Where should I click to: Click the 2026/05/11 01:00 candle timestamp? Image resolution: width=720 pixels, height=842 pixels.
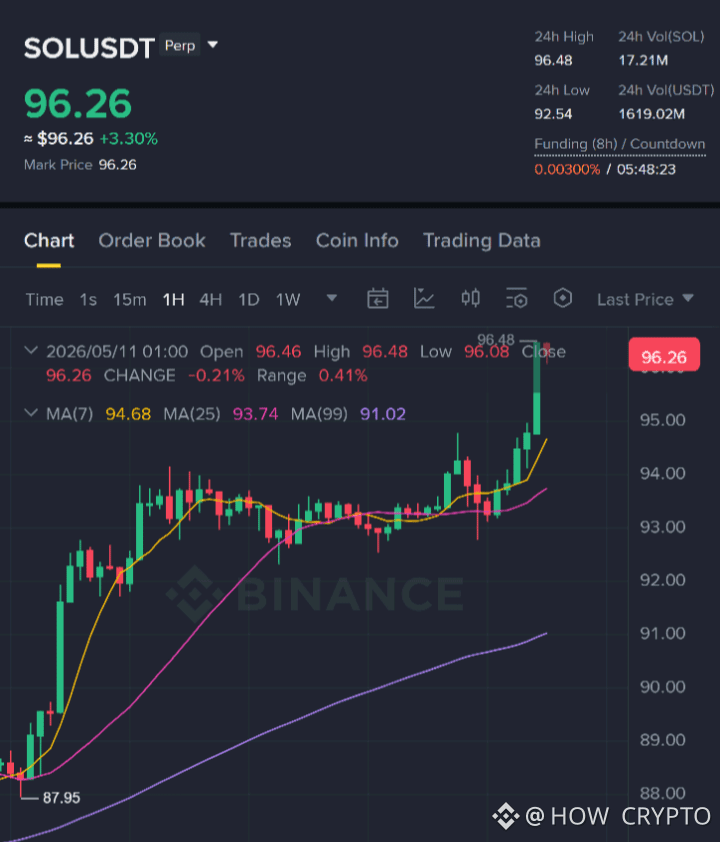(x=117, y=352)
